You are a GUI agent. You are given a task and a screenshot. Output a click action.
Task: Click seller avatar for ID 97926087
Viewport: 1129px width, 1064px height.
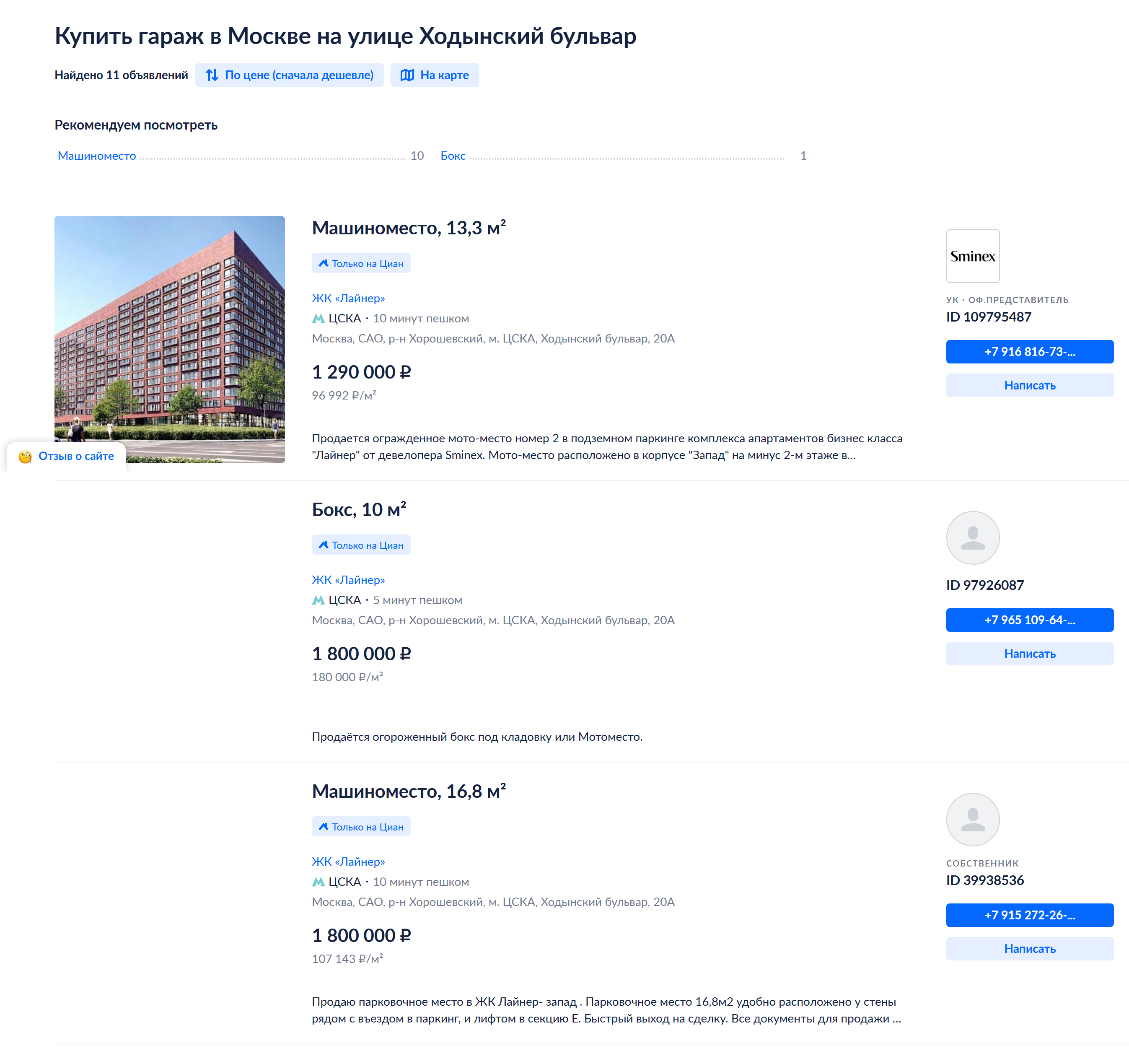[973, 538]
